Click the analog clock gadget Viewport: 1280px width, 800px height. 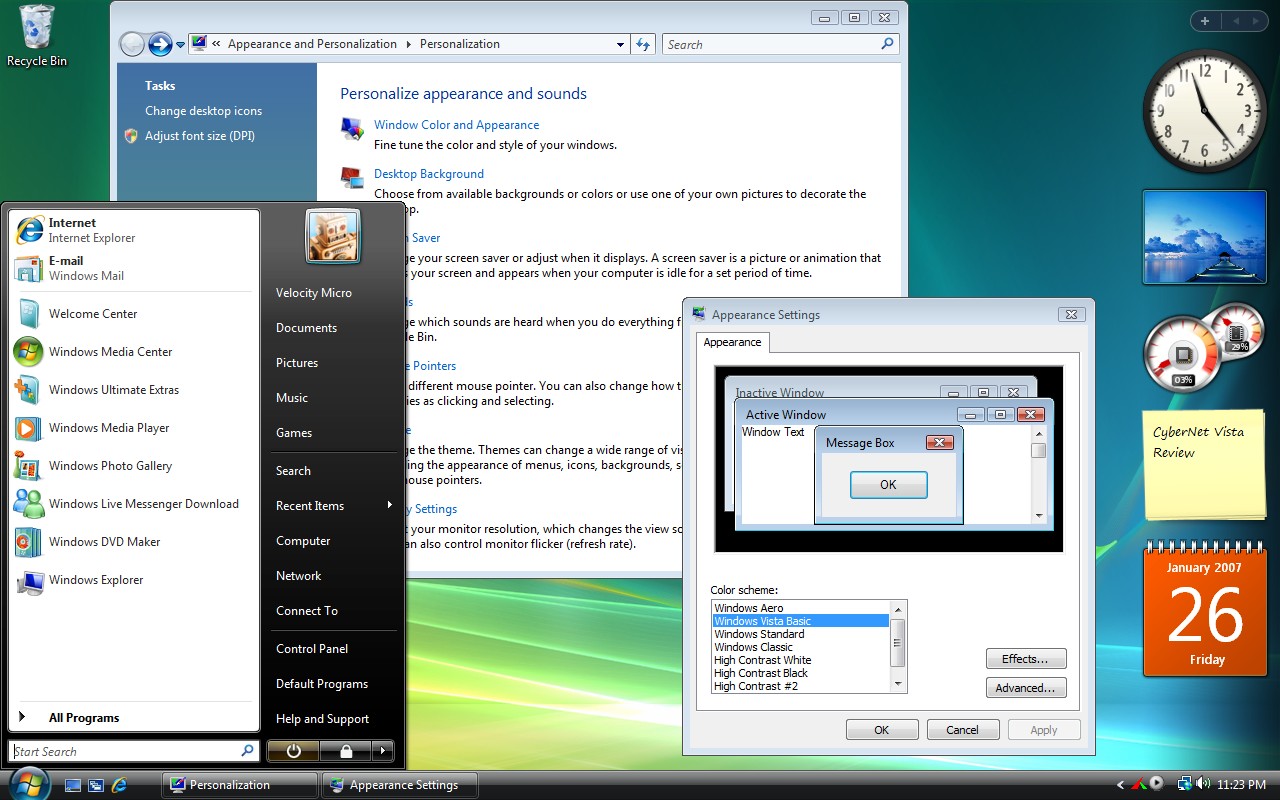(1204, 111)
